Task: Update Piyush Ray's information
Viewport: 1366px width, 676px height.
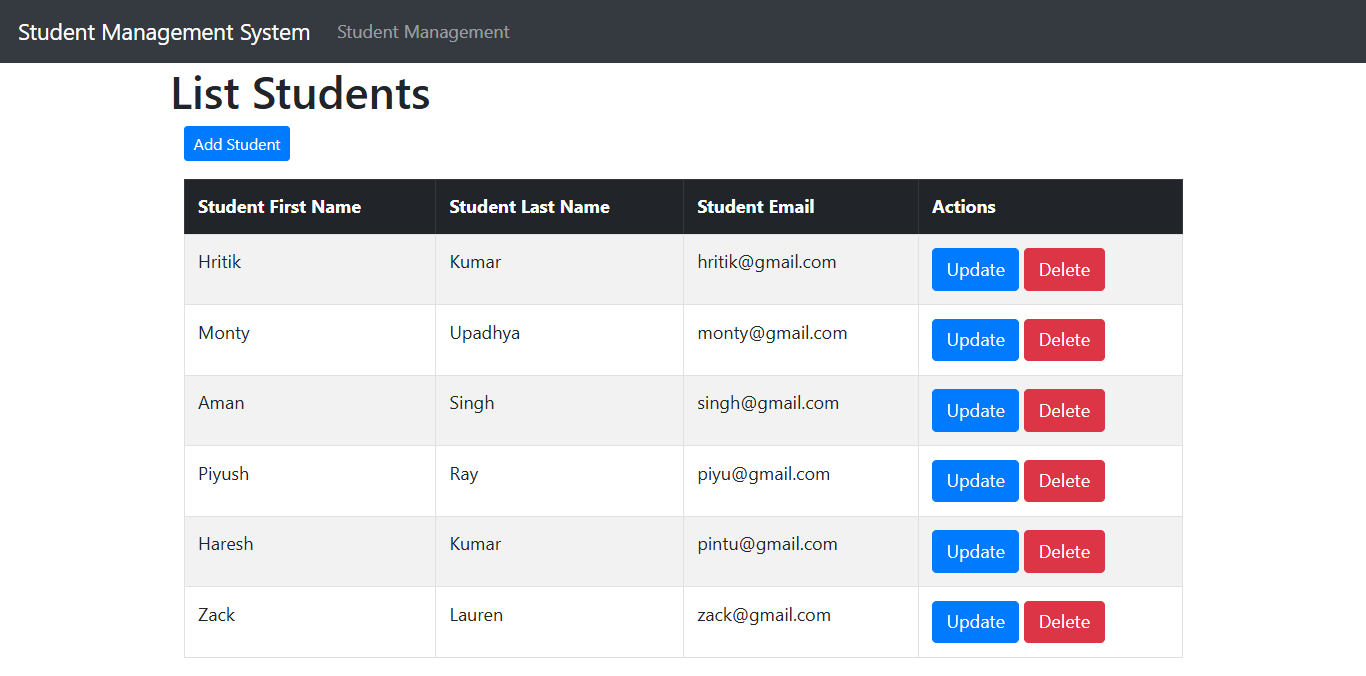Action: tap(974, 480)
